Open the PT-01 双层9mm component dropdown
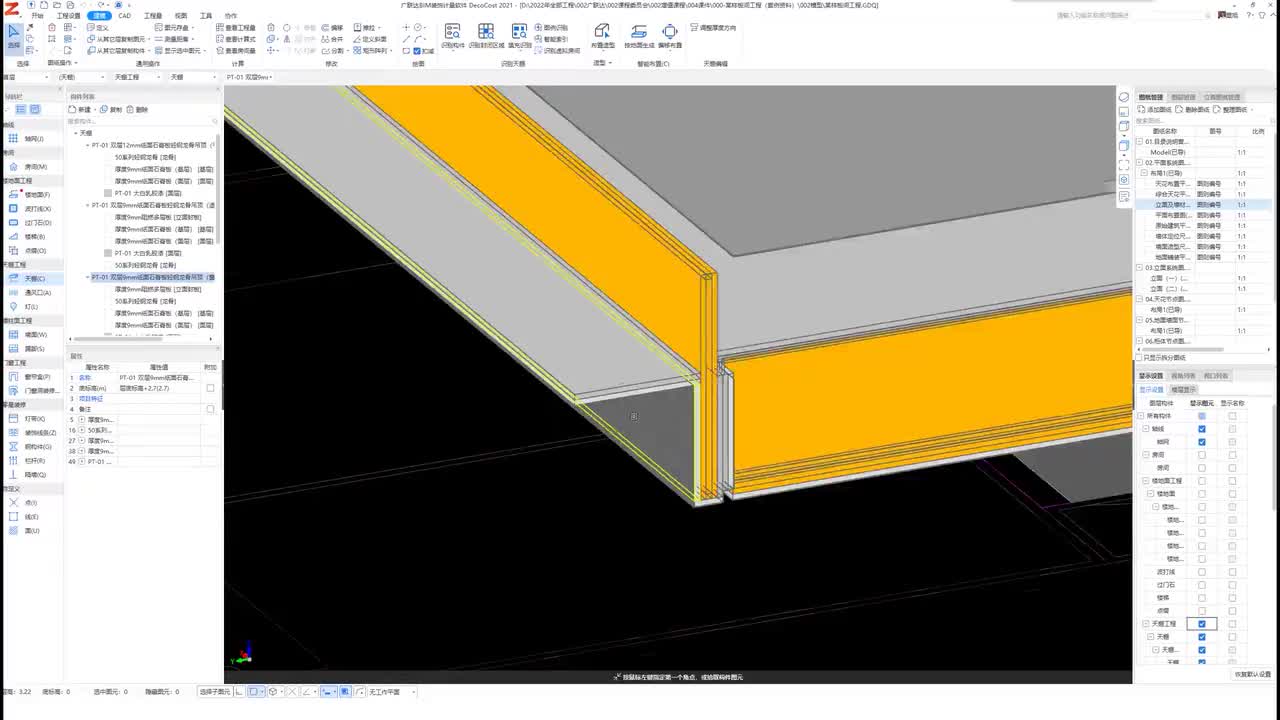Viewport: 1280px width, 720px height. (248, 77)
